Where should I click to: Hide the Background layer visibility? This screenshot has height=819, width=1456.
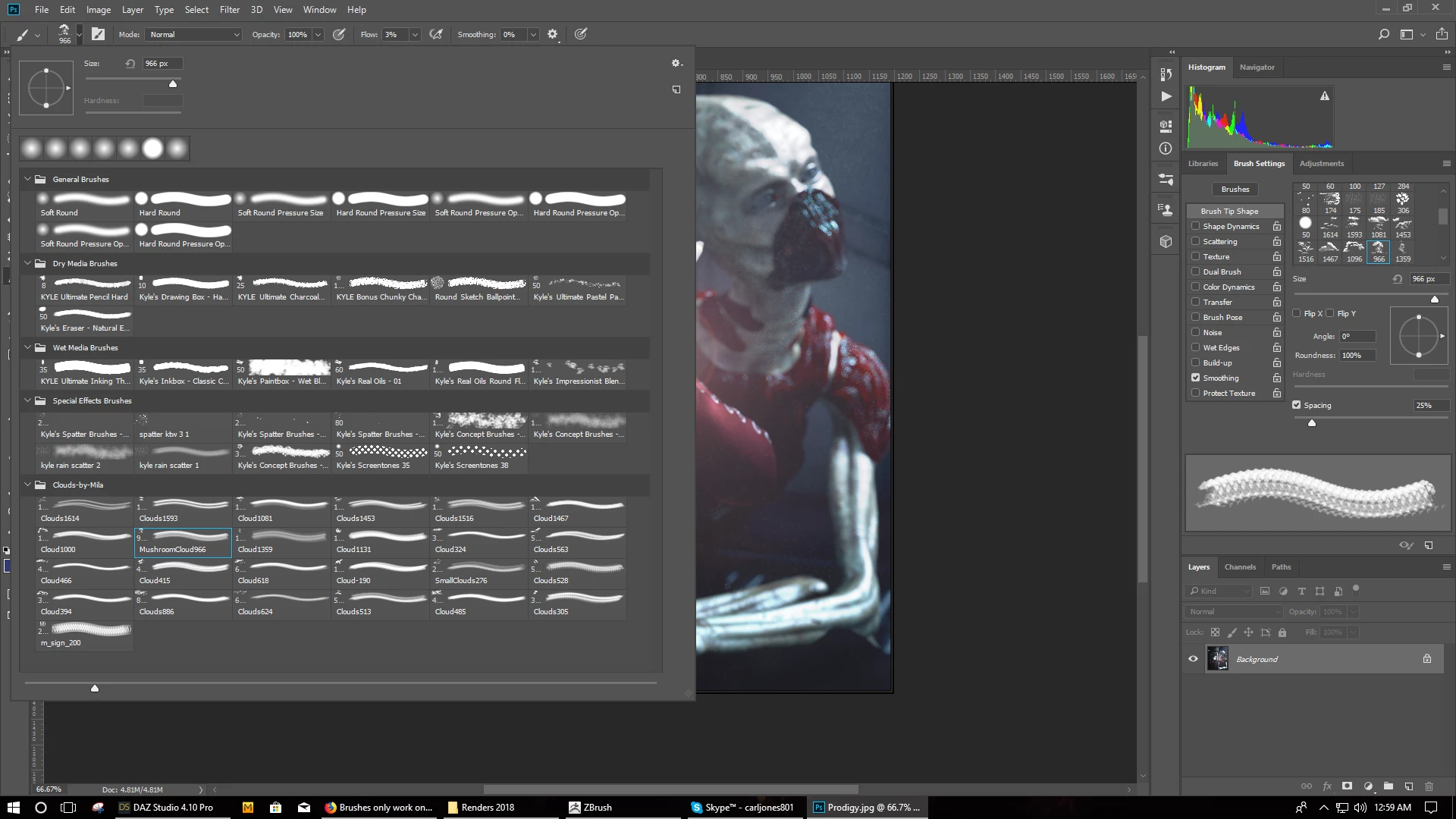point(1193,659)
